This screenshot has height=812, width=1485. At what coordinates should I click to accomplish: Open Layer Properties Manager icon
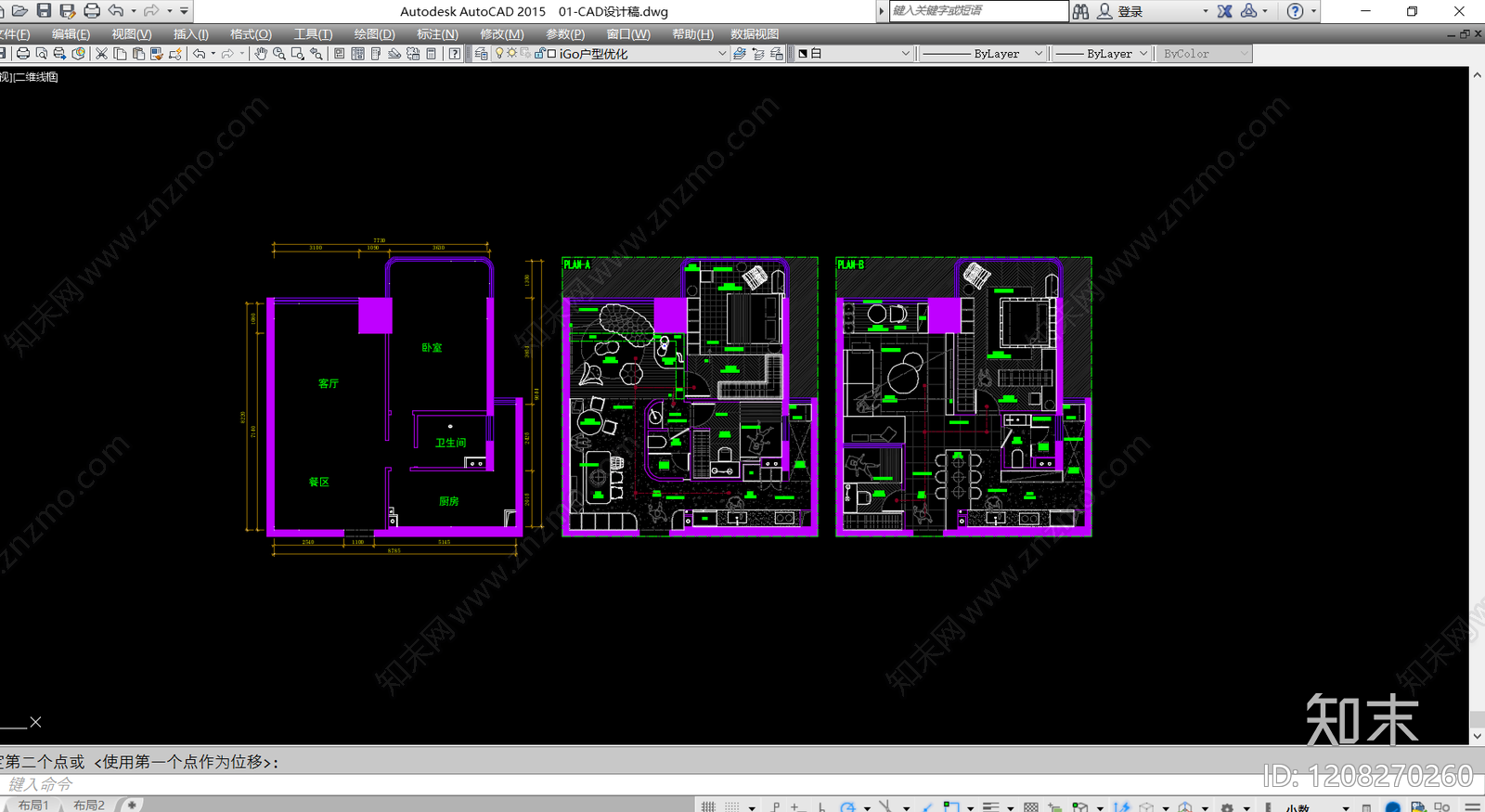(x=481, y=54)
